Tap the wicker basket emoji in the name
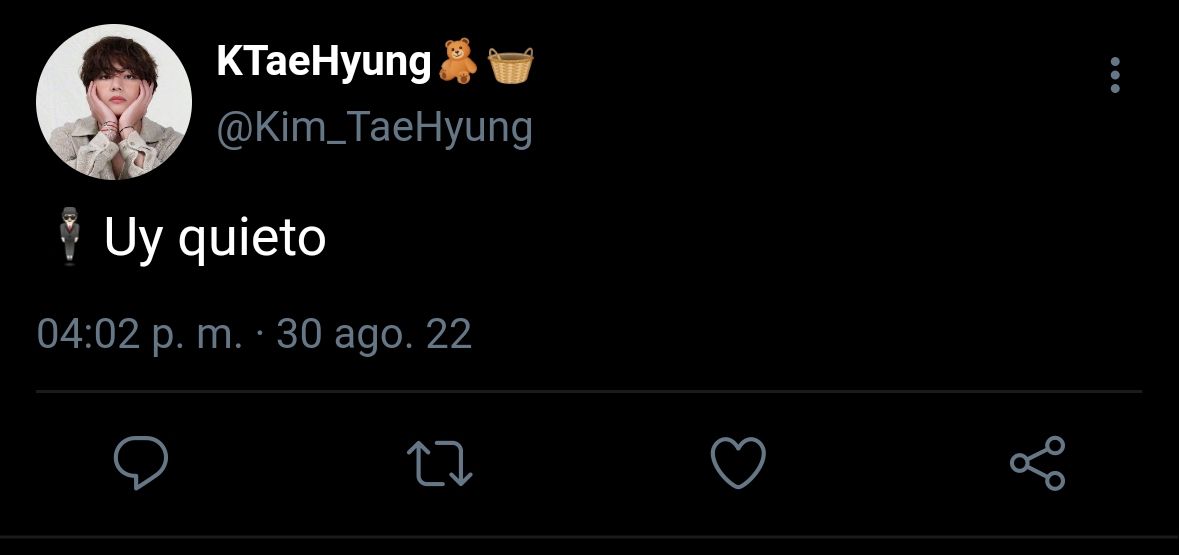Image resolution: width=1179 pixels, height=555 pixels. (511, 65)
